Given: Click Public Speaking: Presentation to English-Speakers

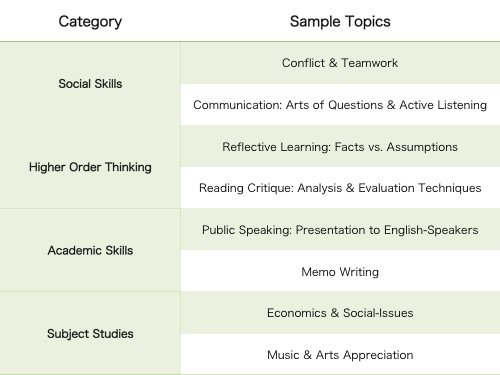Looking at the screenshot, I should click(x=340, y=230).
